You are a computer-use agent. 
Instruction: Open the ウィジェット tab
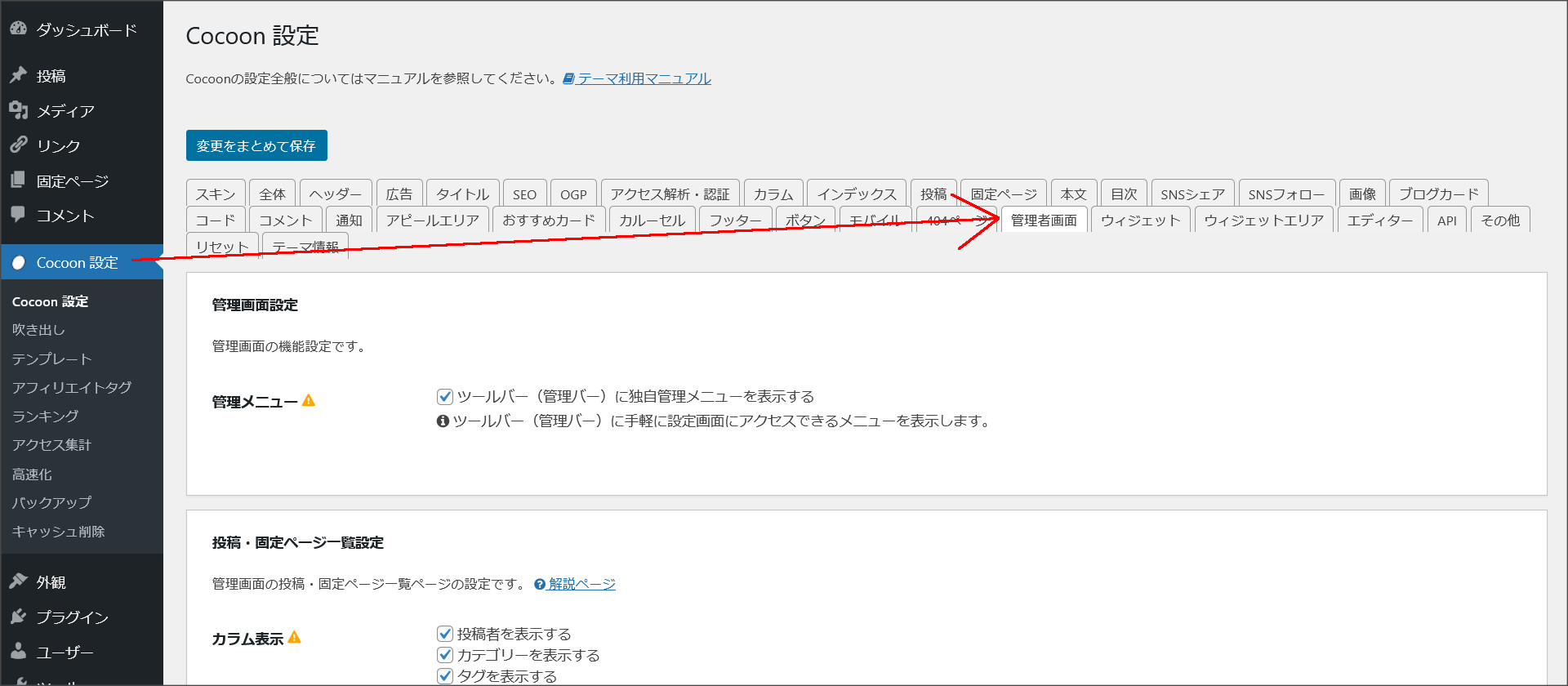[x=1141, y=220]
